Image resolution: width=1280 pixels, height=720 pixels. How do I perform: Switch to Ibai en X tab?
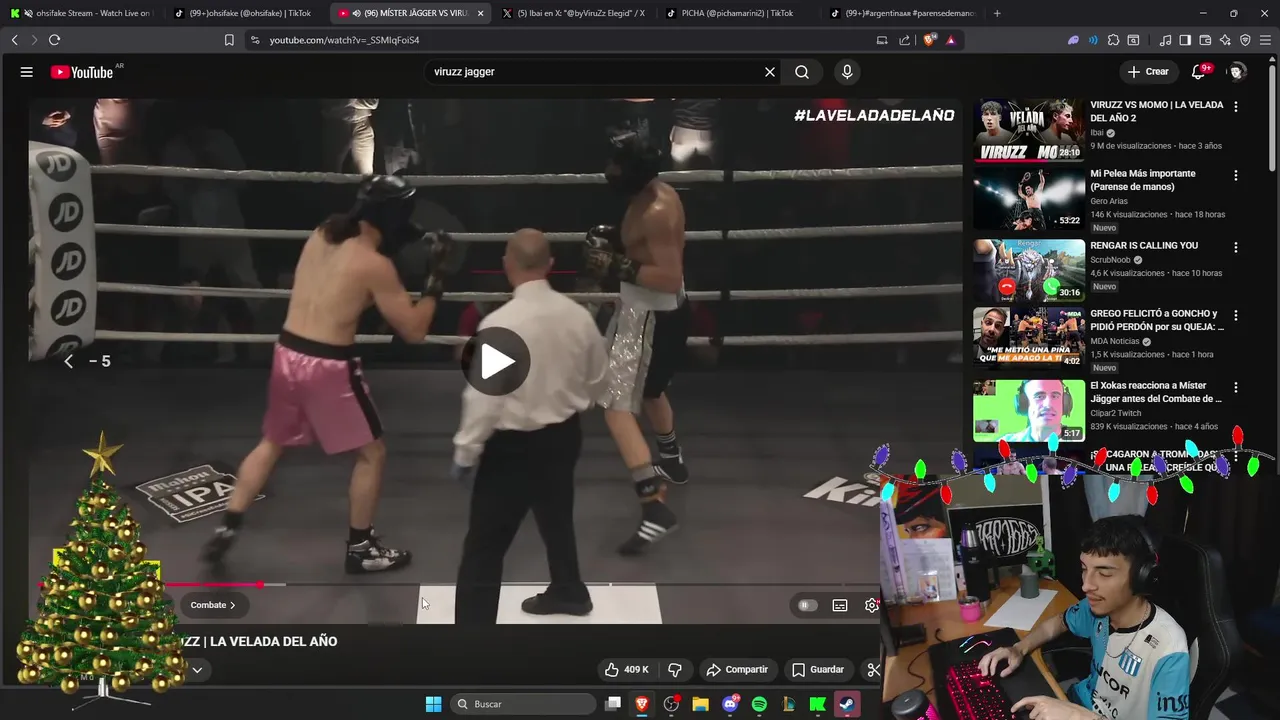click(x=575, y=13)
